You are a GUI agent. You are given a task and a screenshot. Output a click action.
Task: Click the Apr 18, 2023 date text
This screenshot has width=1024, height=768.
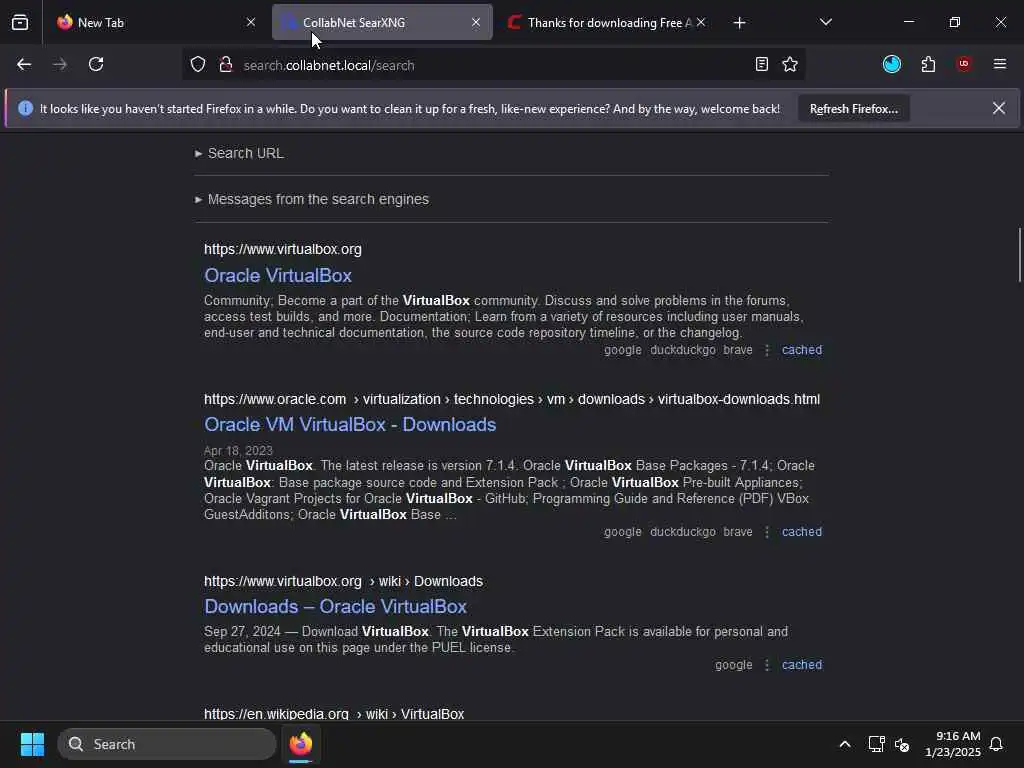[238, 451]
